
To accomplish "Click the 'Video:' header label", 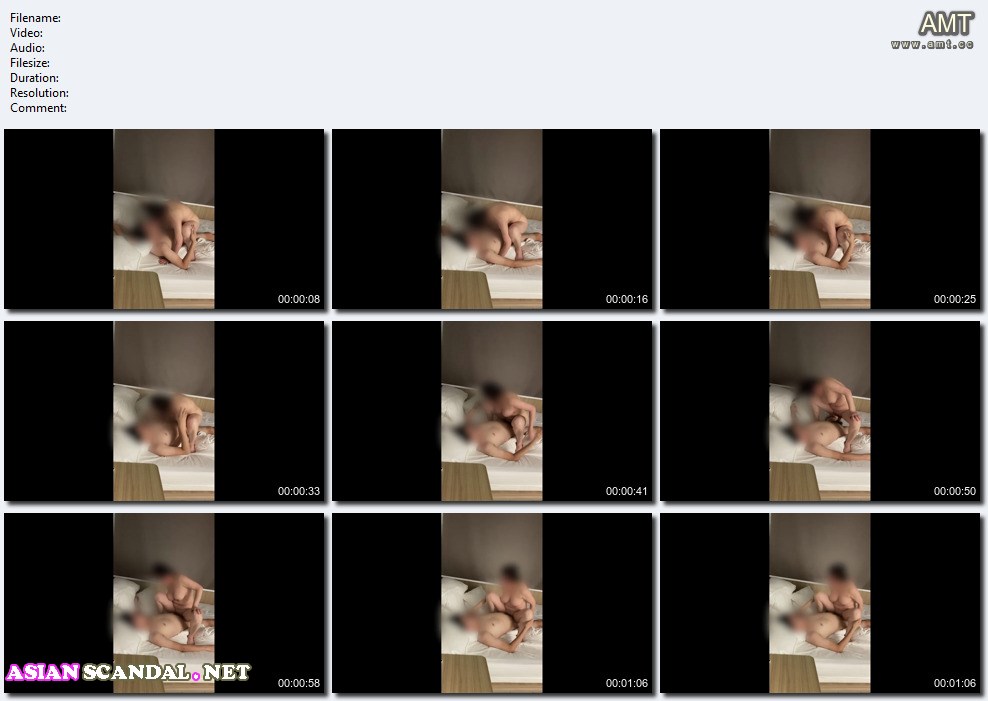I will tap(26, 33).
